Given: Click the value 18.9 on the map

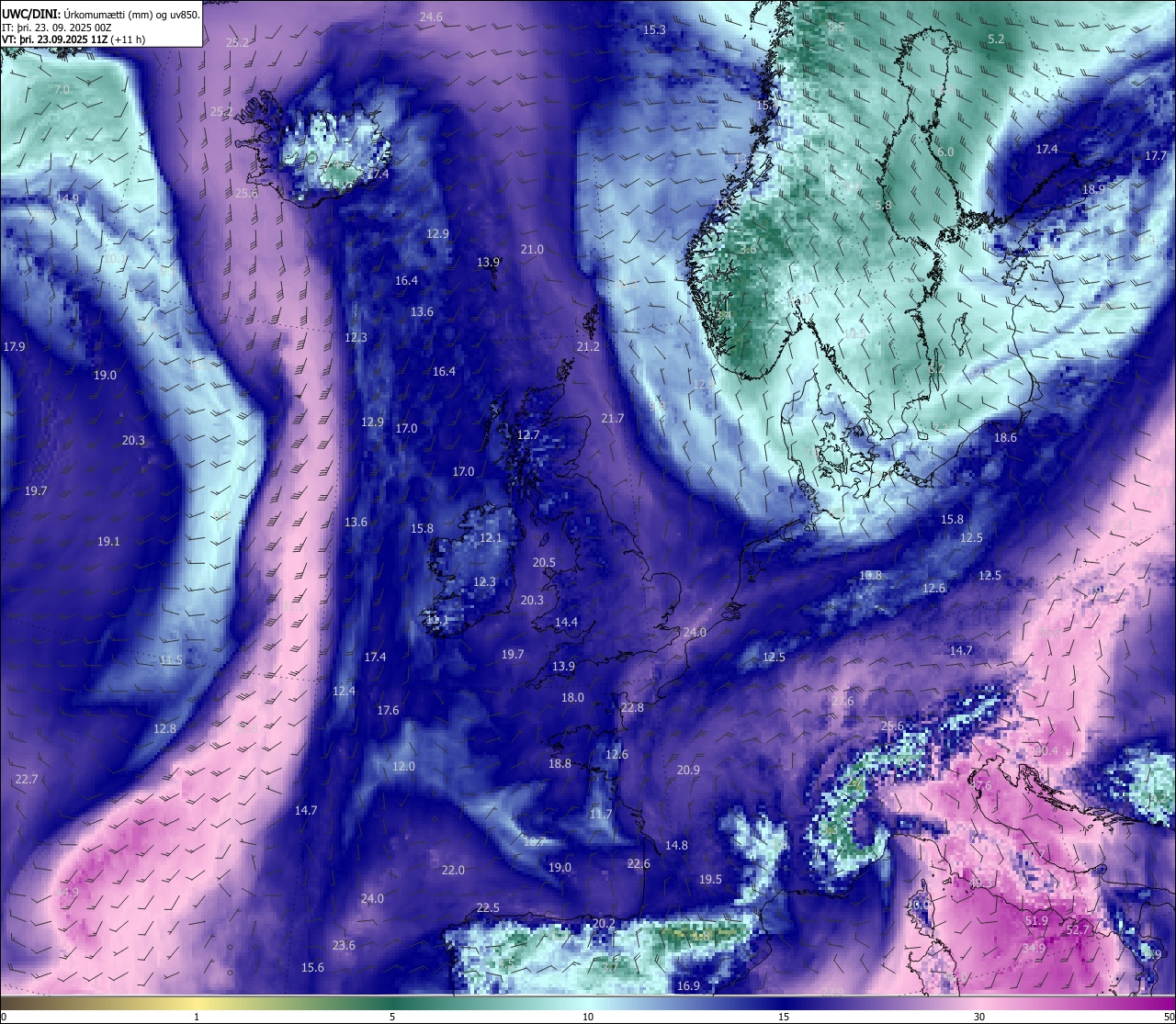Looking at the screenshot, I should coord(1093,189).
